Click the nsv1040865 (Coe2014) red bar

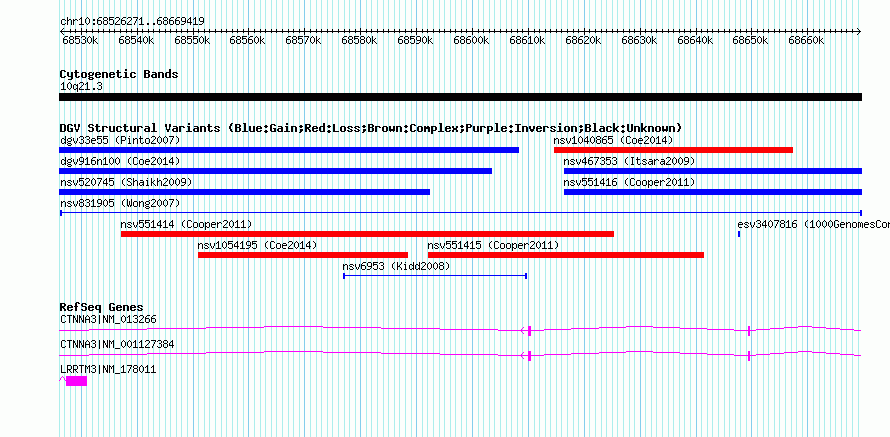pos(673,150)
